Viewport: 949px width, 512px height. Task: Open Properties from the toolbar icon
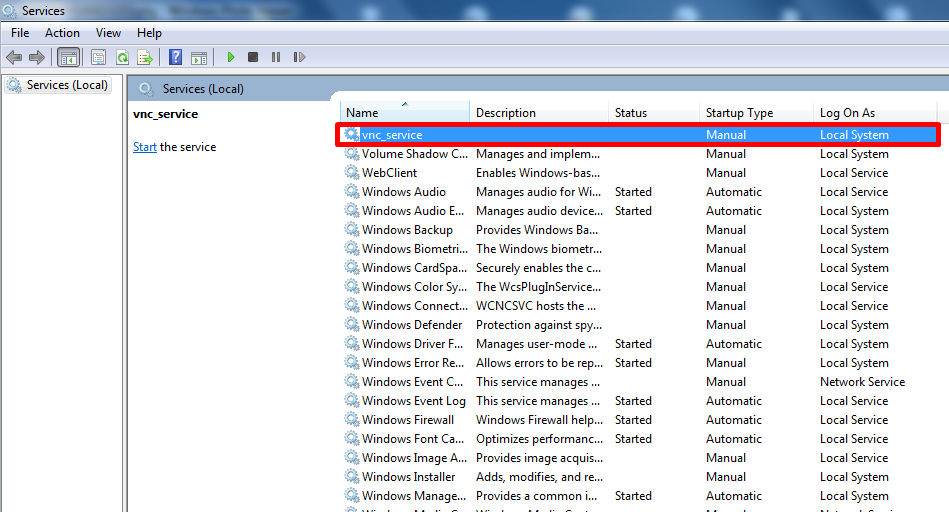pyautogui.click(x=99, y=58)
